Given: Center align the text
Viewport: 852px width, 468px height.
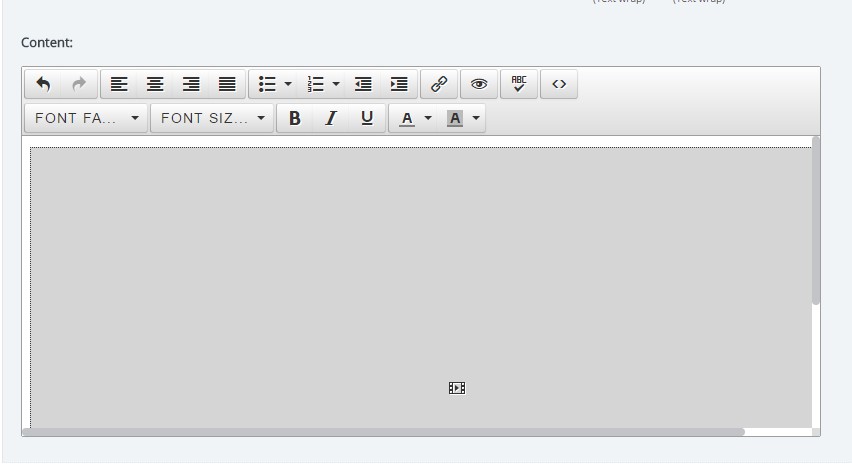Looking at the screenshot, I should click(155, 84).
